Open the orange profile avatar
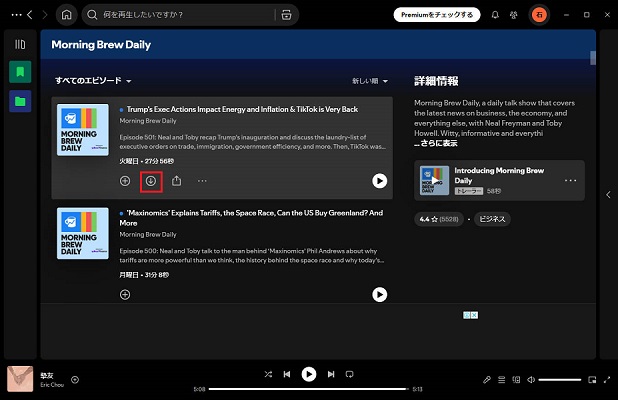 click(x=539, y=15)
